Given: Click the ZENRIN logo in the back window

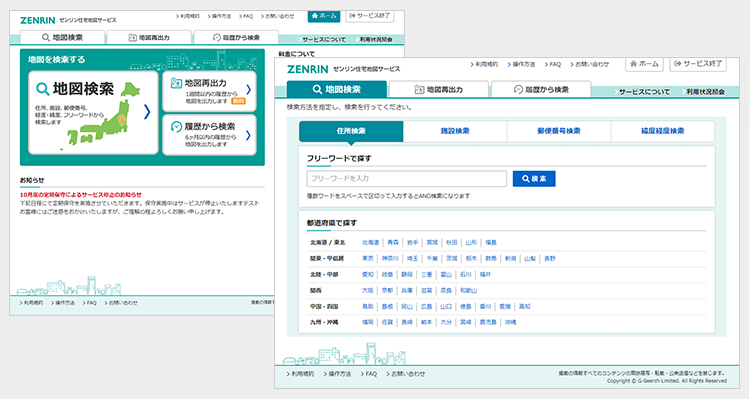Looking at the screenshot, I should point(38,21).
